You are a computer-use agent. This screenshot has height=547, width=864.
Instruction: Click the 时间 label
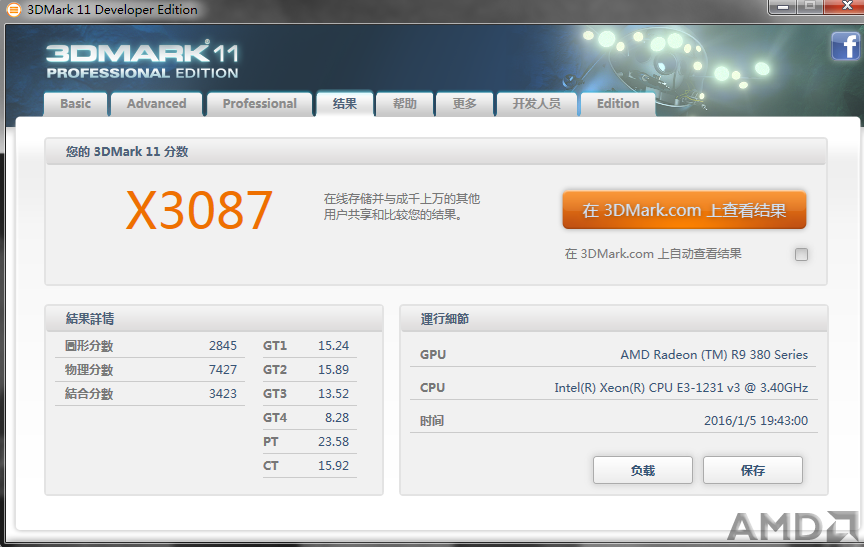coord(432,421)
